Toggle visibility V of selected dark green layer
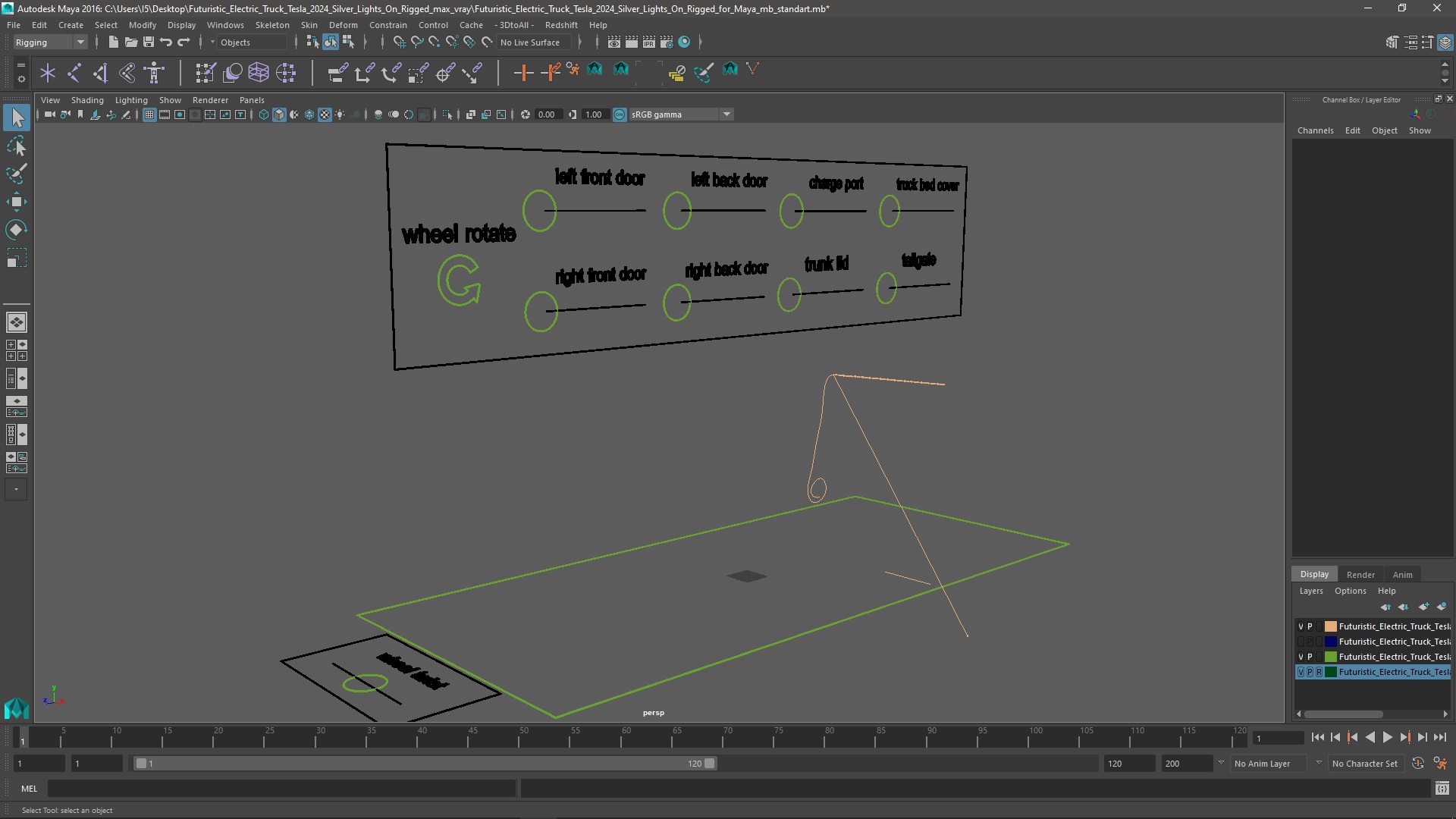The height and width of the screenshot is (819, 1456). coord(1301,672)
